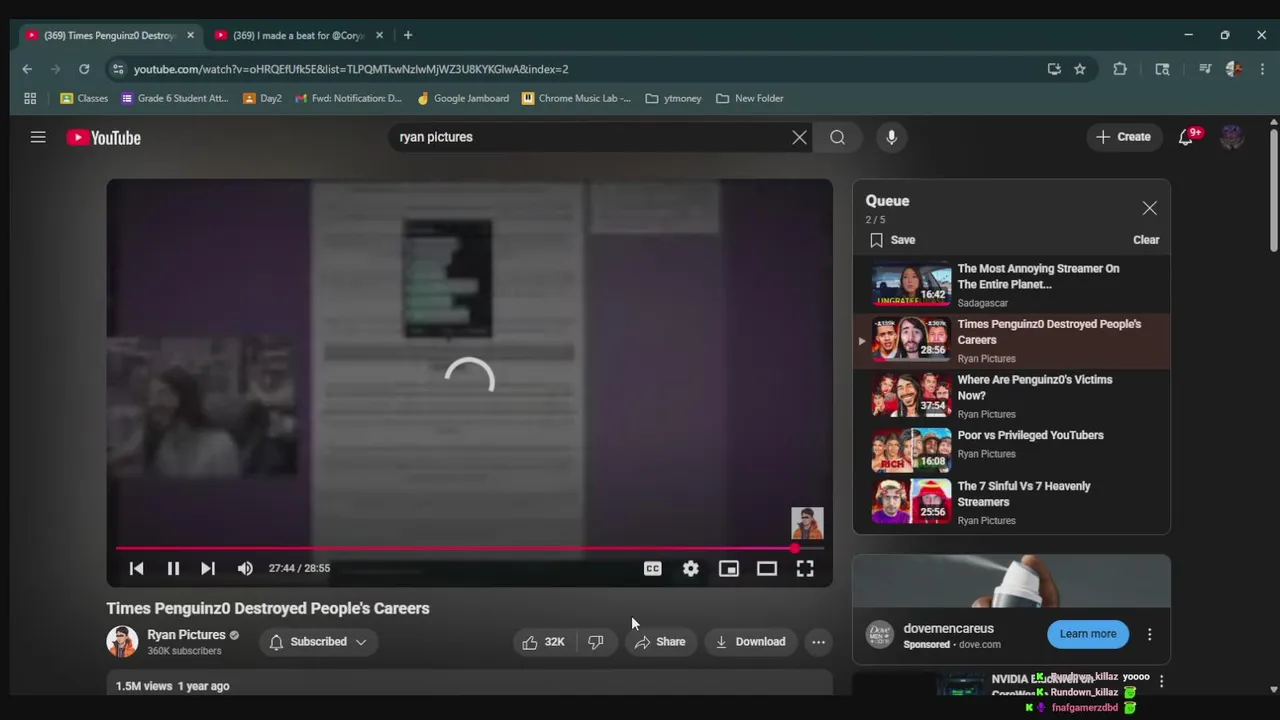Open the account avatar menu
This screenshot has width=1280, height=720.
point(1232,137)
